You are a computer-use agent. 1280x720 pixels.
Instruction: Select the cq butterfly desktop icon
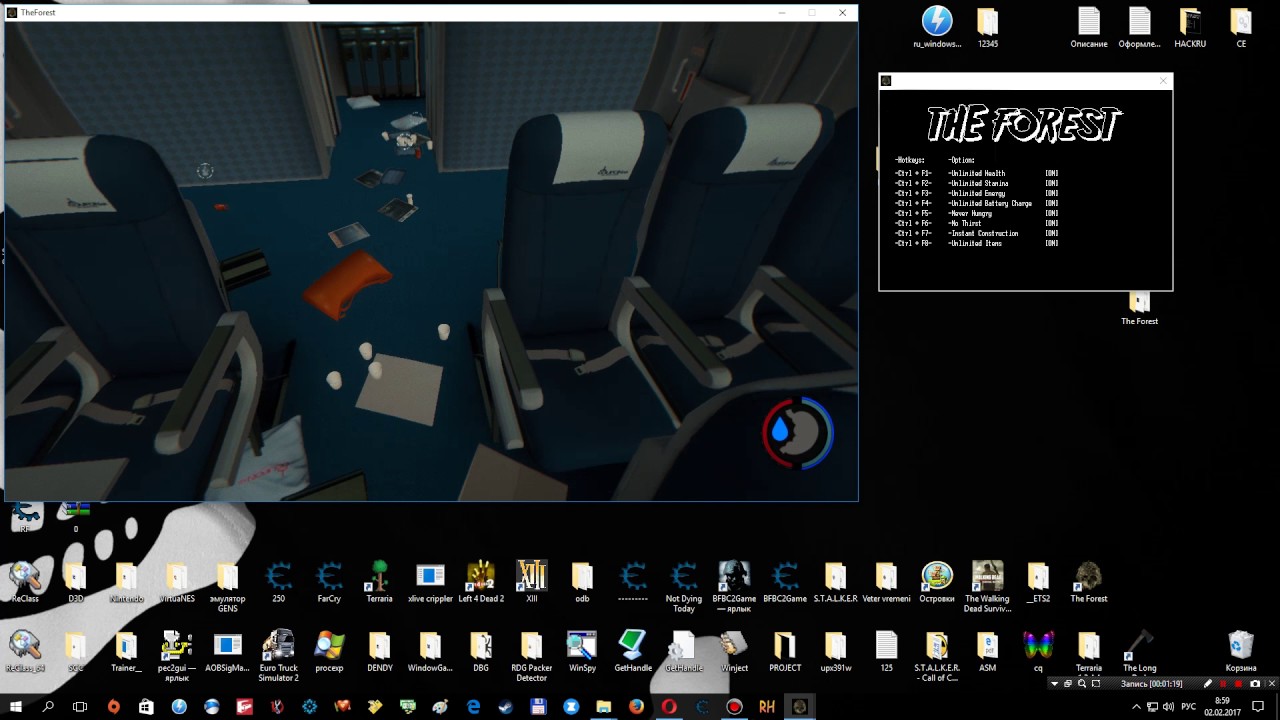(1038, 651)
